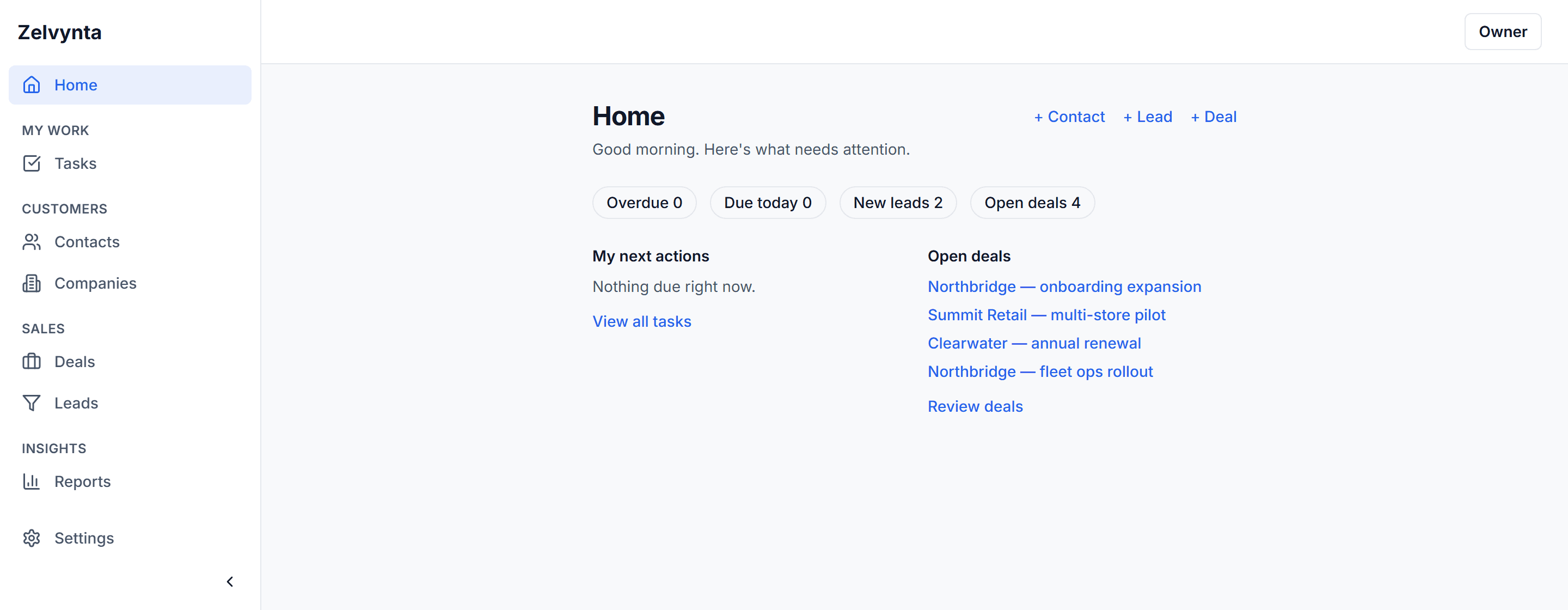Click the New leads 2 chip
The width and height of the screenshot is (1568, 610).
point(898,203)
